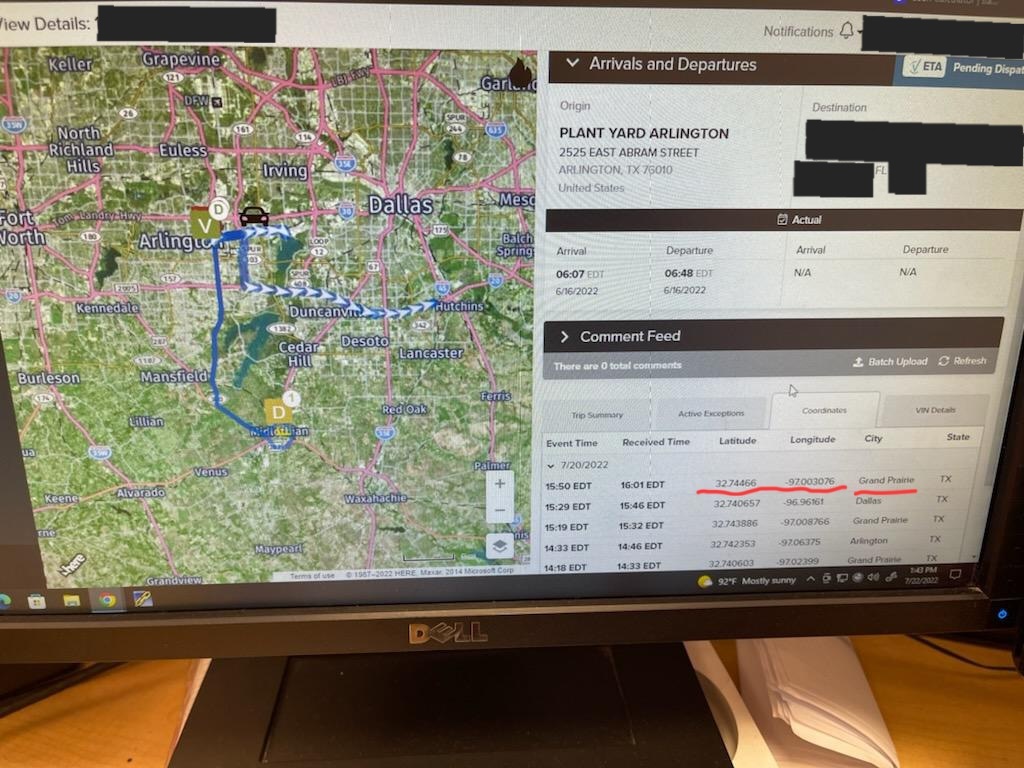Click the Dallas label on the map

pos(400,206)
